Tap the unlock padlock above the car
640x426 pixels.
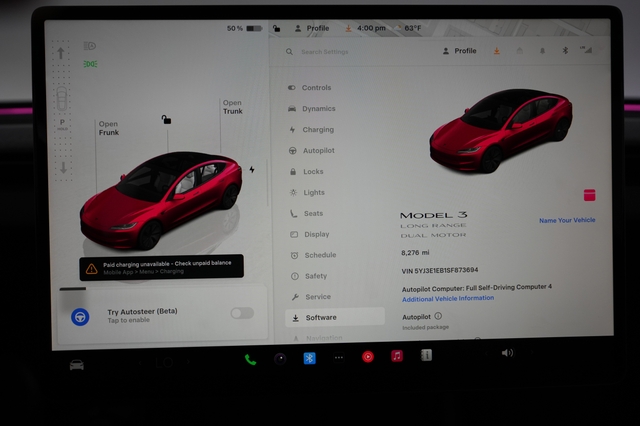tap(166, 120)
